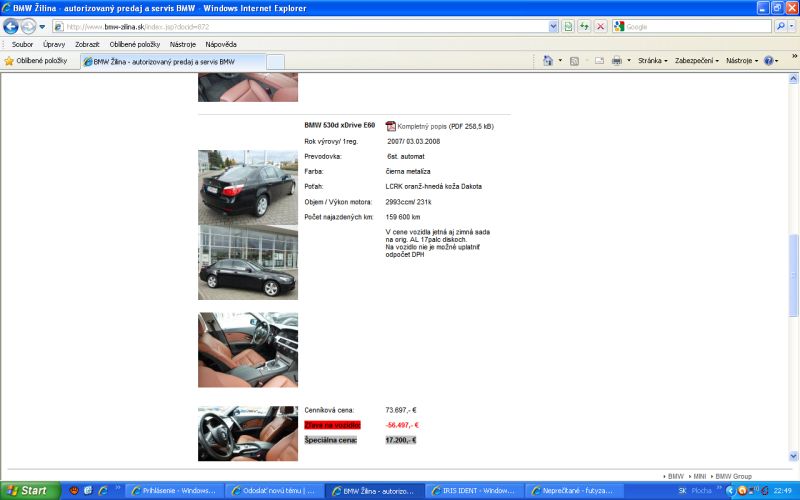
Task: Open the command bar Nástroje dropdown
Action: click(x=742, y=61)
